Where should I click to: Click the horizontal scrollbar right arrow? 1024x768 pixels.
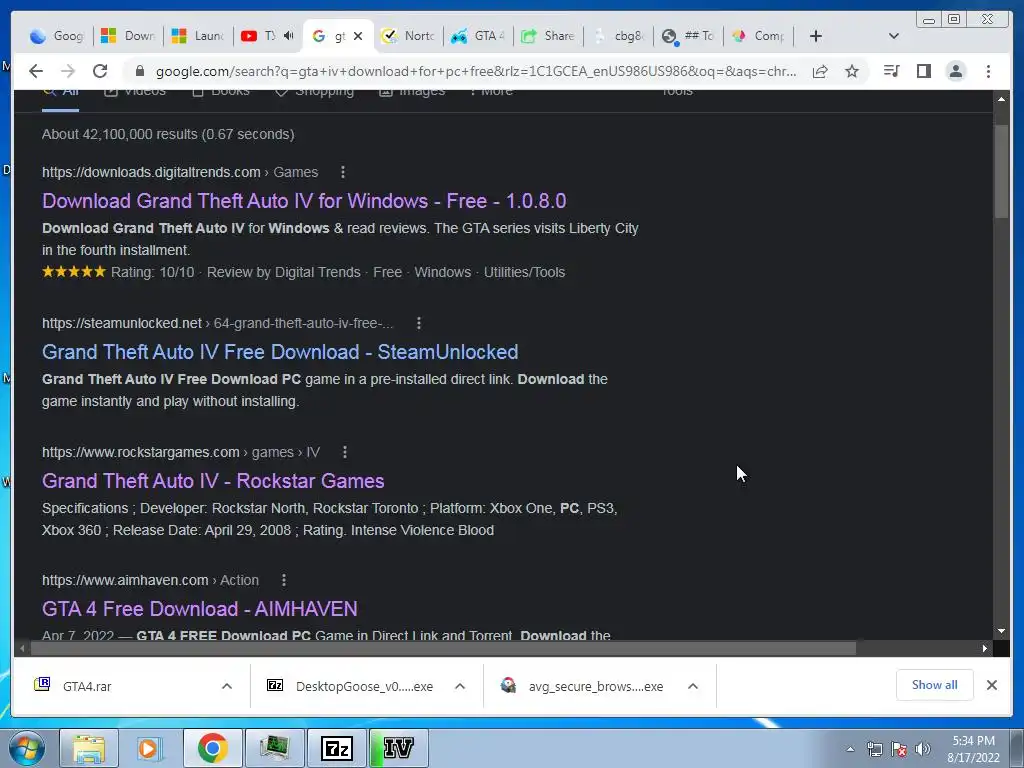(985, 648)
